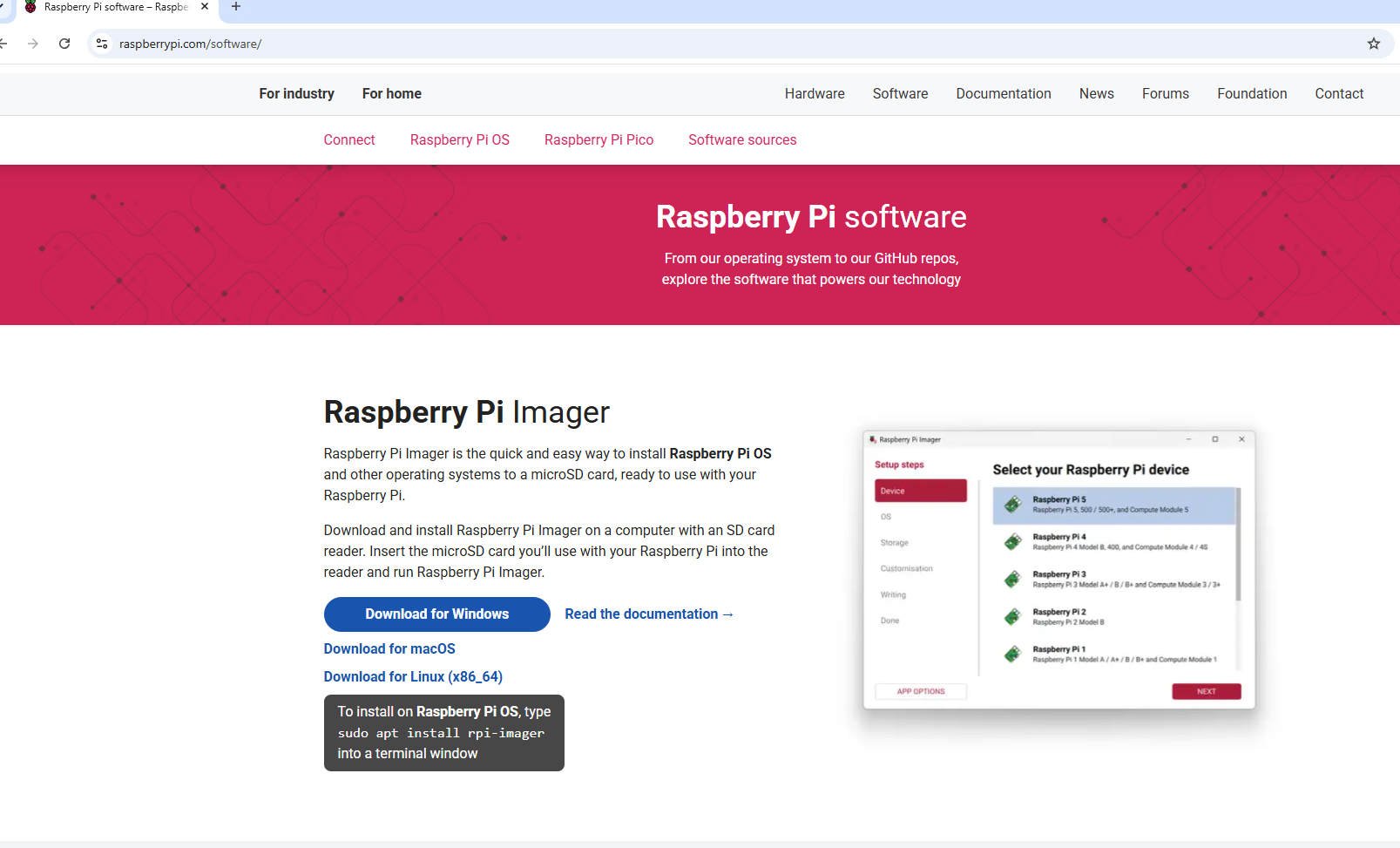Open the Raspberry Pi Imager screenshot image
1400x848 pixels.
coord(1059,569)
